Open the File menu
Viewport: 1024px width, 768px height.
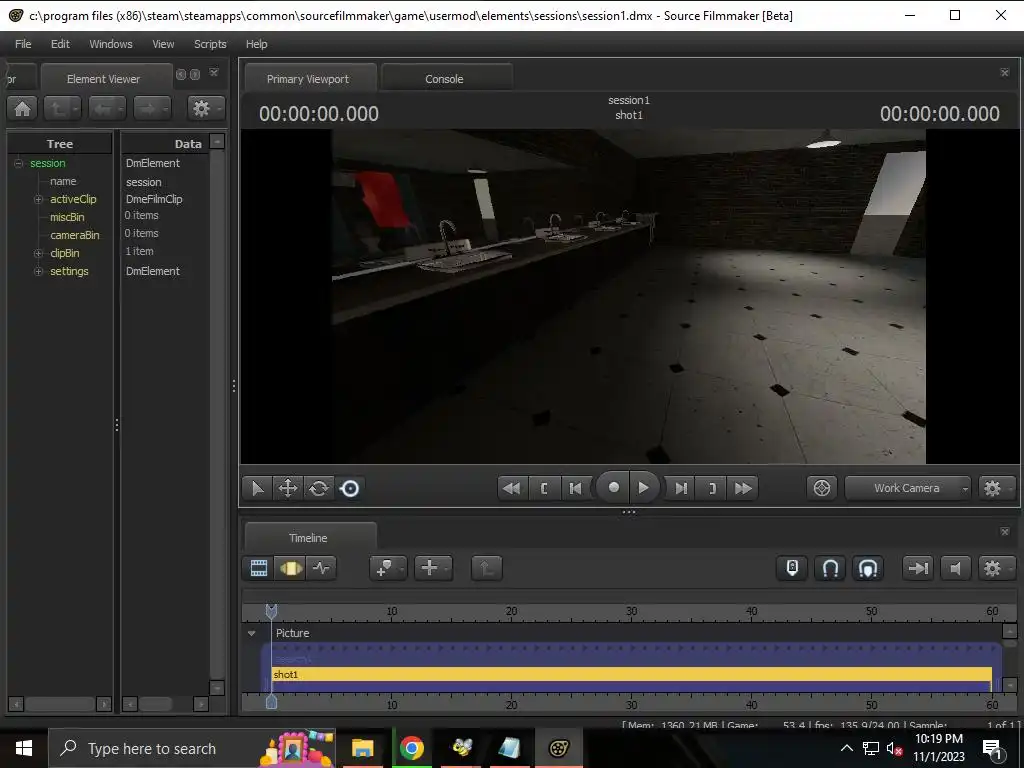23,44
